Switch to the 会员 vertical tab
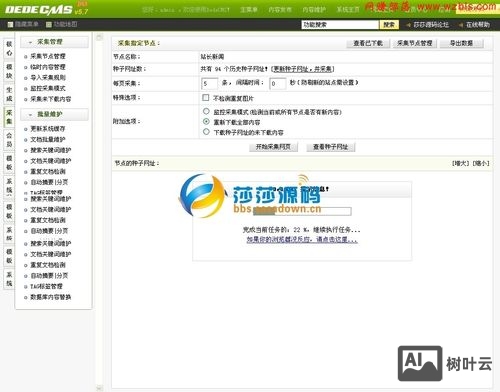Image resolution: width=500 pixels, height=392 pixels. (x=9, y=140)
